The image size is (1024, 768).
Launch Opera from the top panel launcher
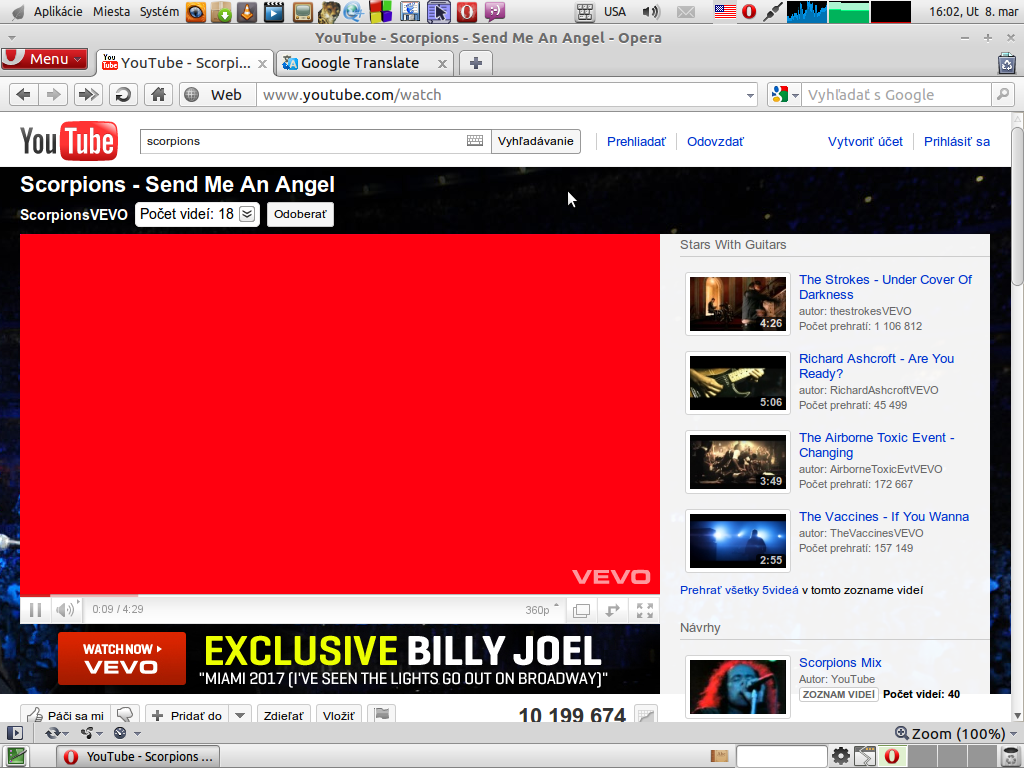[x=467, y=11]
